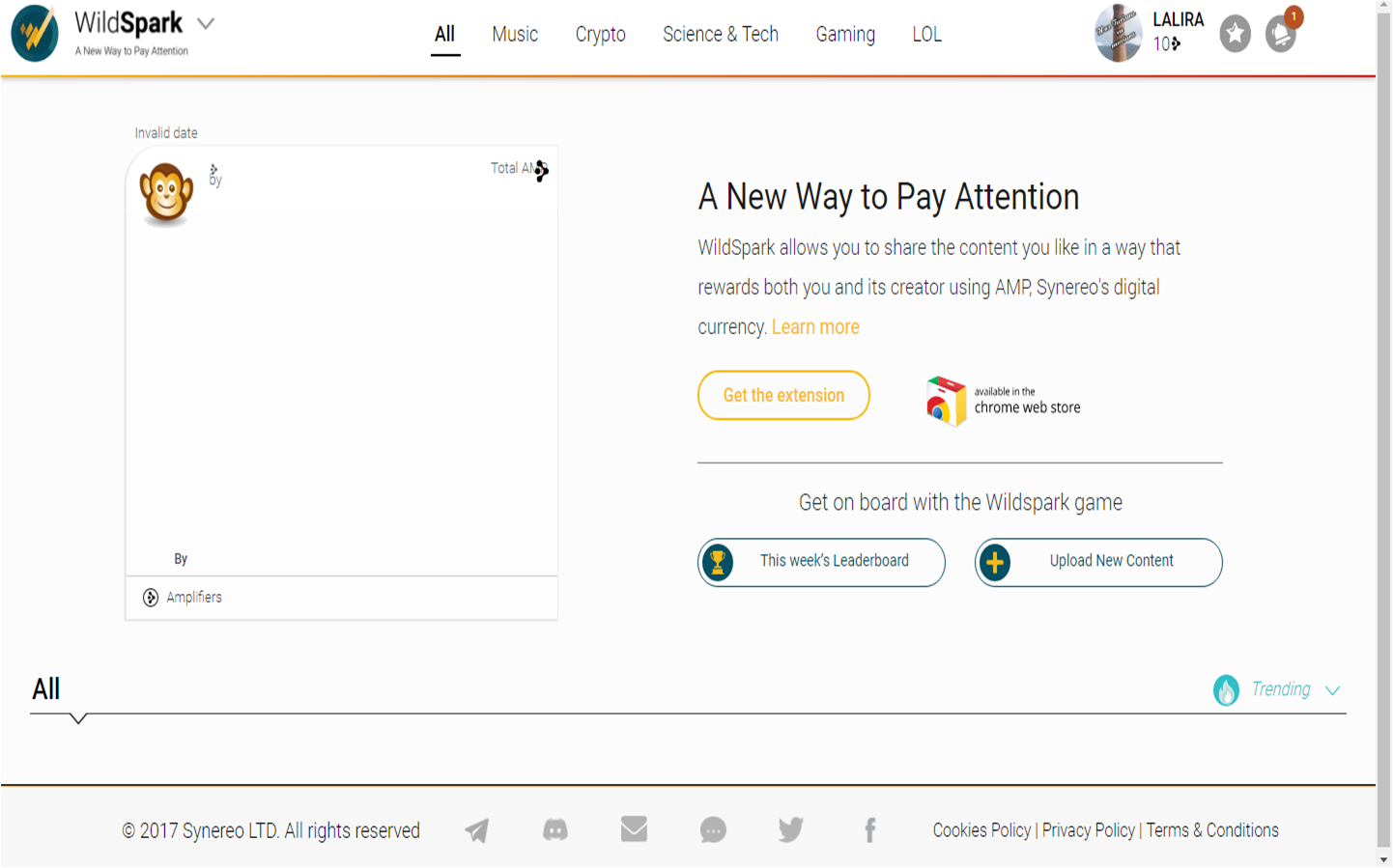
Task: Click the chat bubble footer icon
Action: point(713,830)
